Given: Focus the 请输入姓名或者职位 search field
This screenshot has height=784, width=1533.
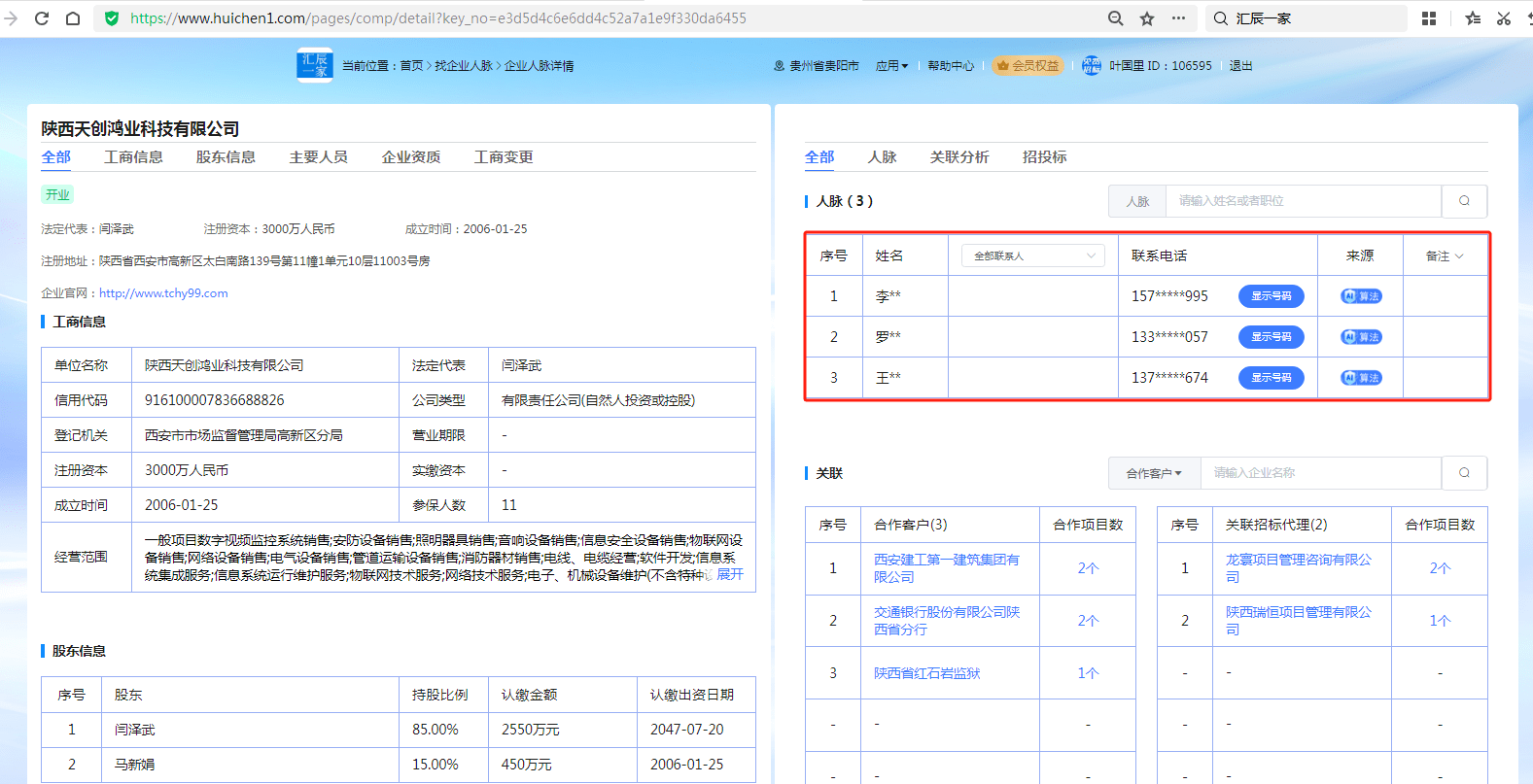Looking at the screenshot, I should coord(1303,201).
